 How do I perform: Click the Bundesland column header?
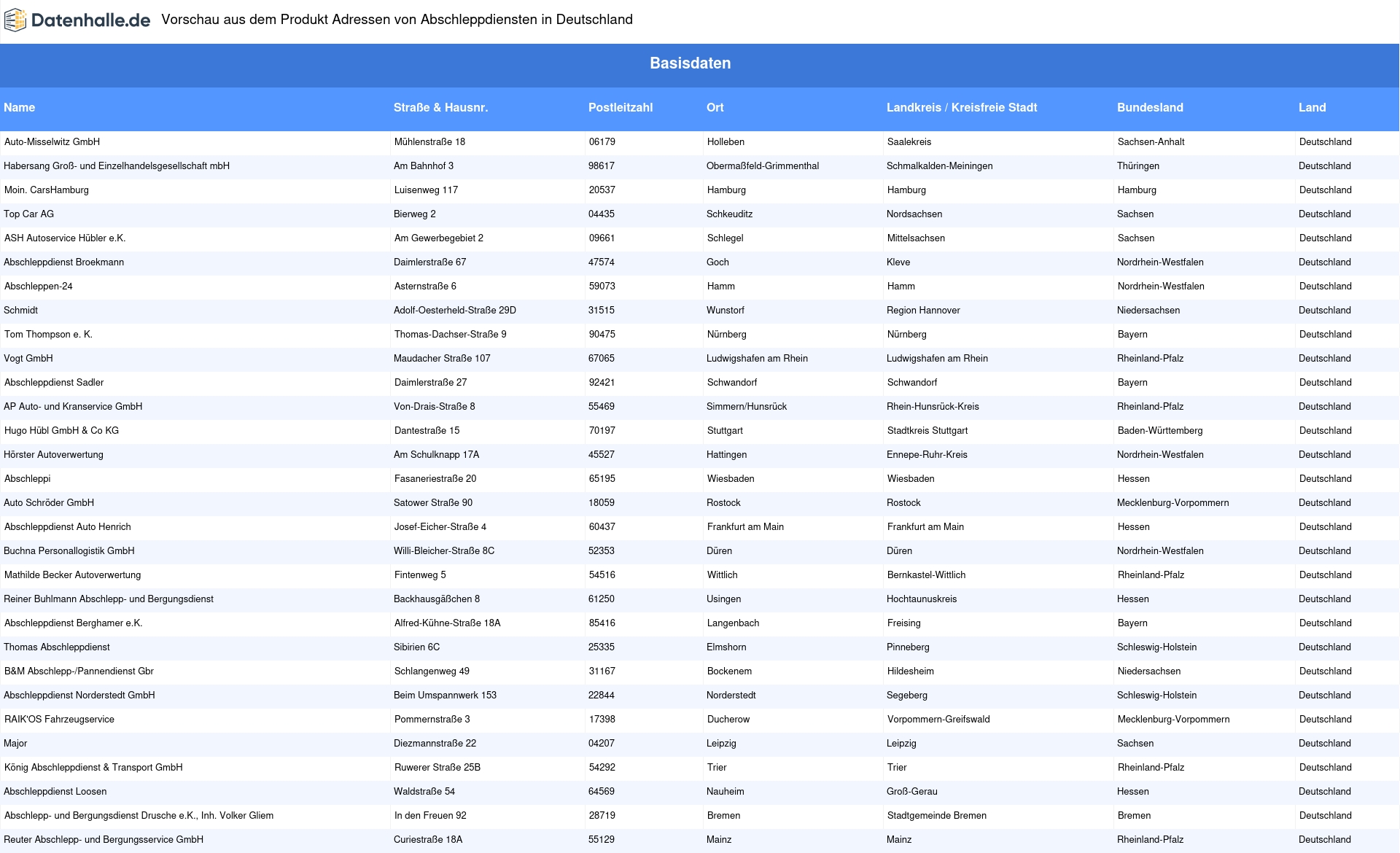[x=1150, y=107]
